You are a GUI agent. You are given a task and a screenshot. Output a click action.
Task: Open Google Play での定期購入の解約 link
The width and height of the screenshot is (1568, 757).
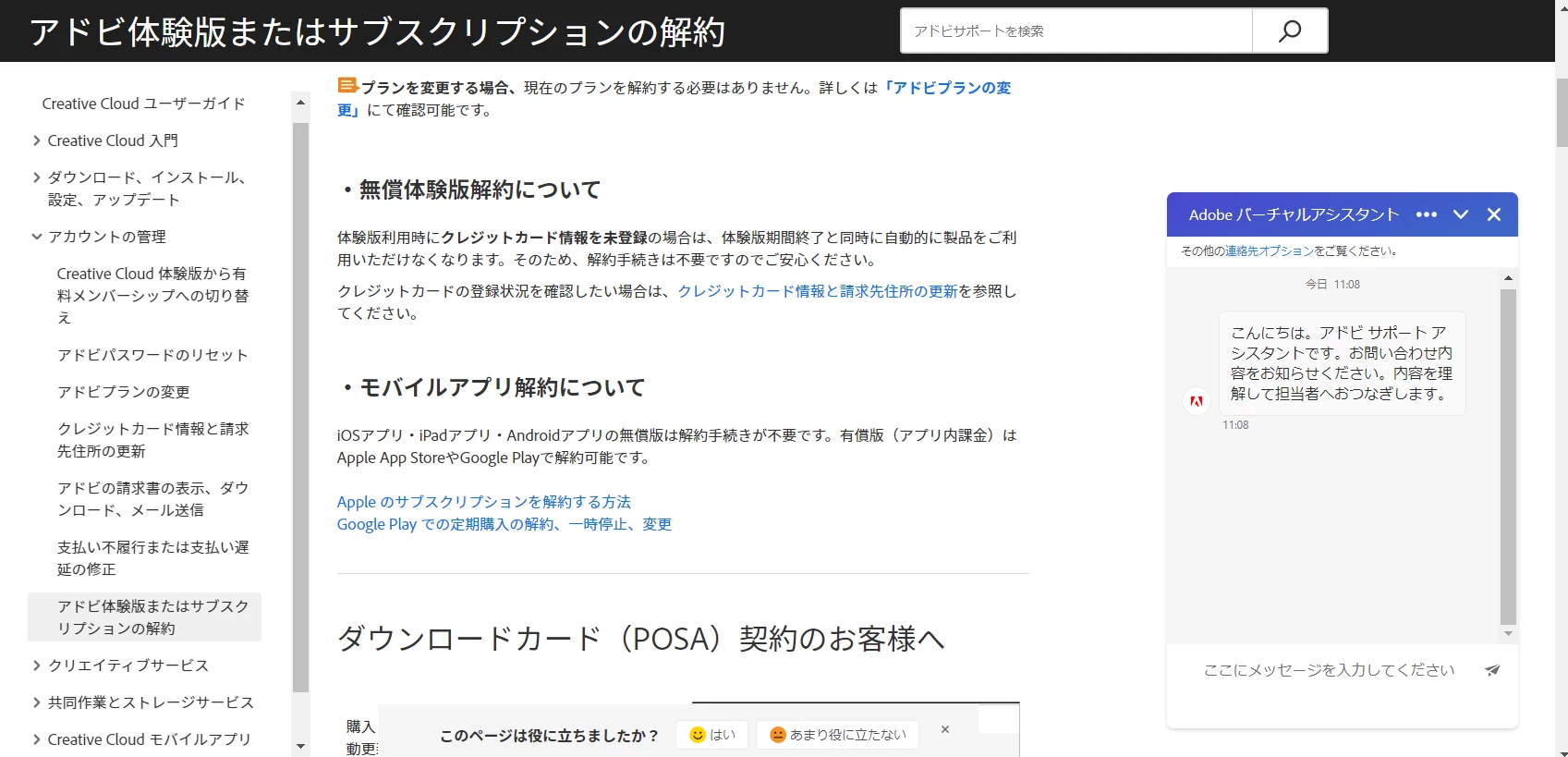504,524
